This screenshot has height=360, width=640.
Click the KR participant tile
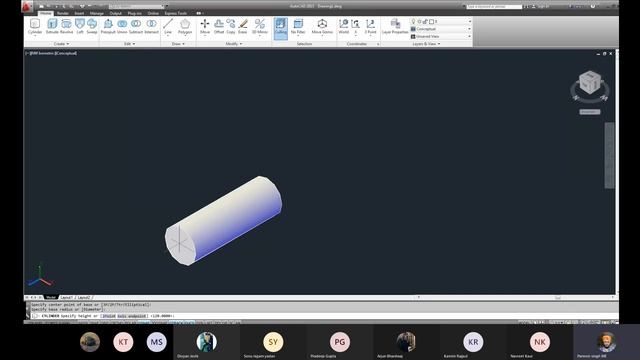tap(473, 342)
